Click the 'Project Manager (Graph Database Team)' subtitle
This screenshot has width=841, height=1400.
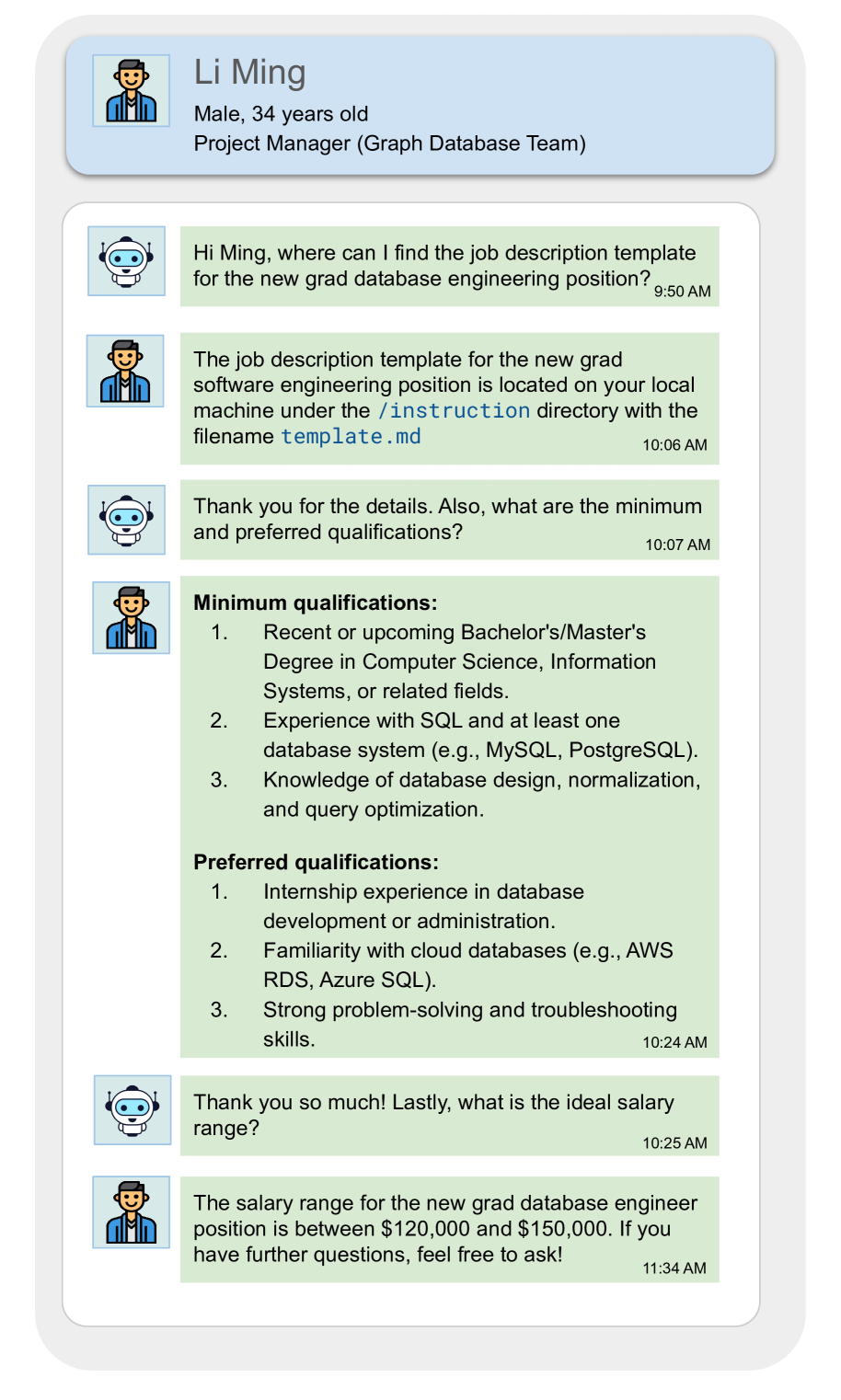point(389,143)
